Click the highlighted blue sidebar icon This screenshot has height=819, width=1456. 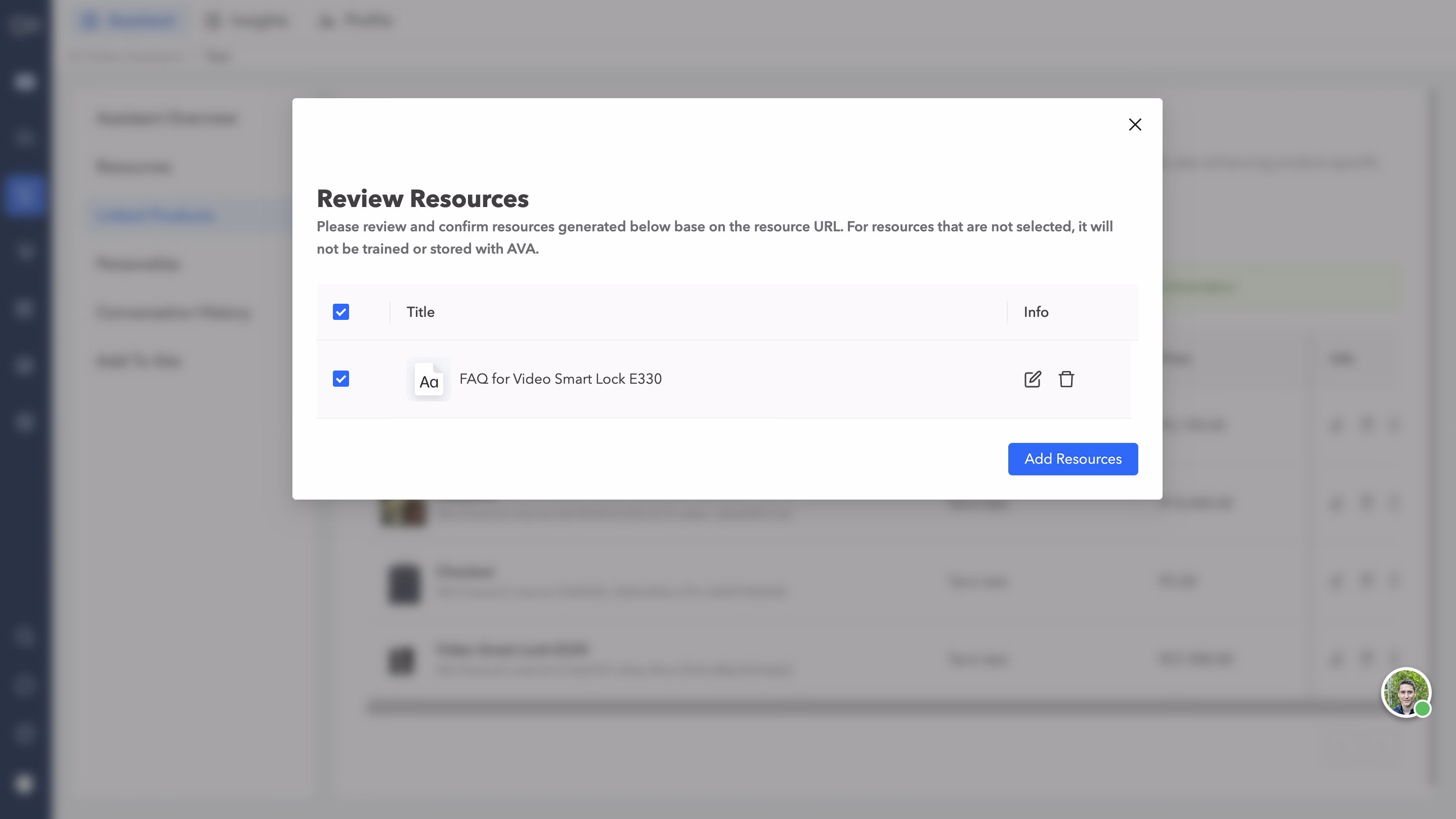[24, 195]
